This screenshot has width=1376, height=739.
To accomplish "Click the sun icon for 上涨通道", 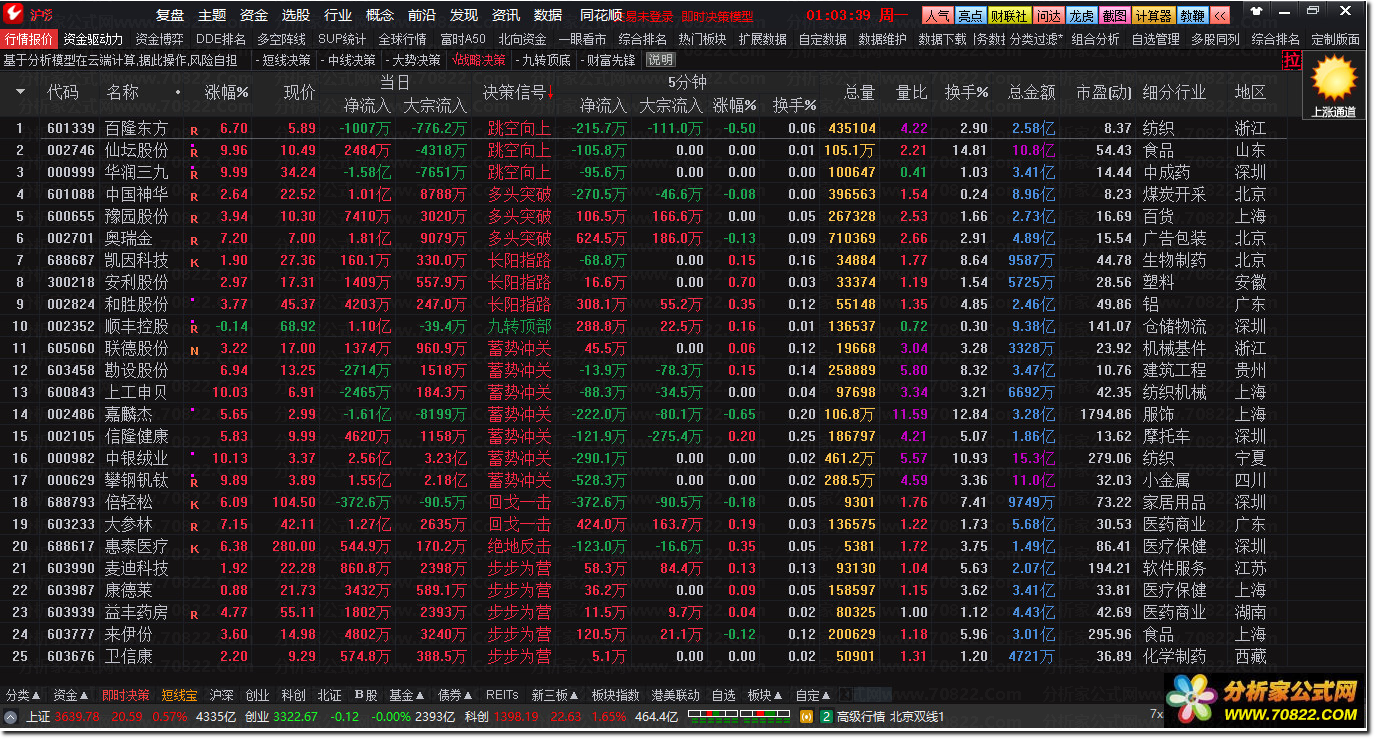I will tap(1334, 77).
